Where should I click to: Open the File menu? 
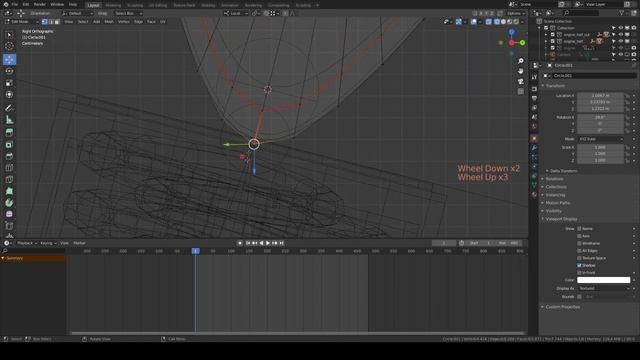15,4
